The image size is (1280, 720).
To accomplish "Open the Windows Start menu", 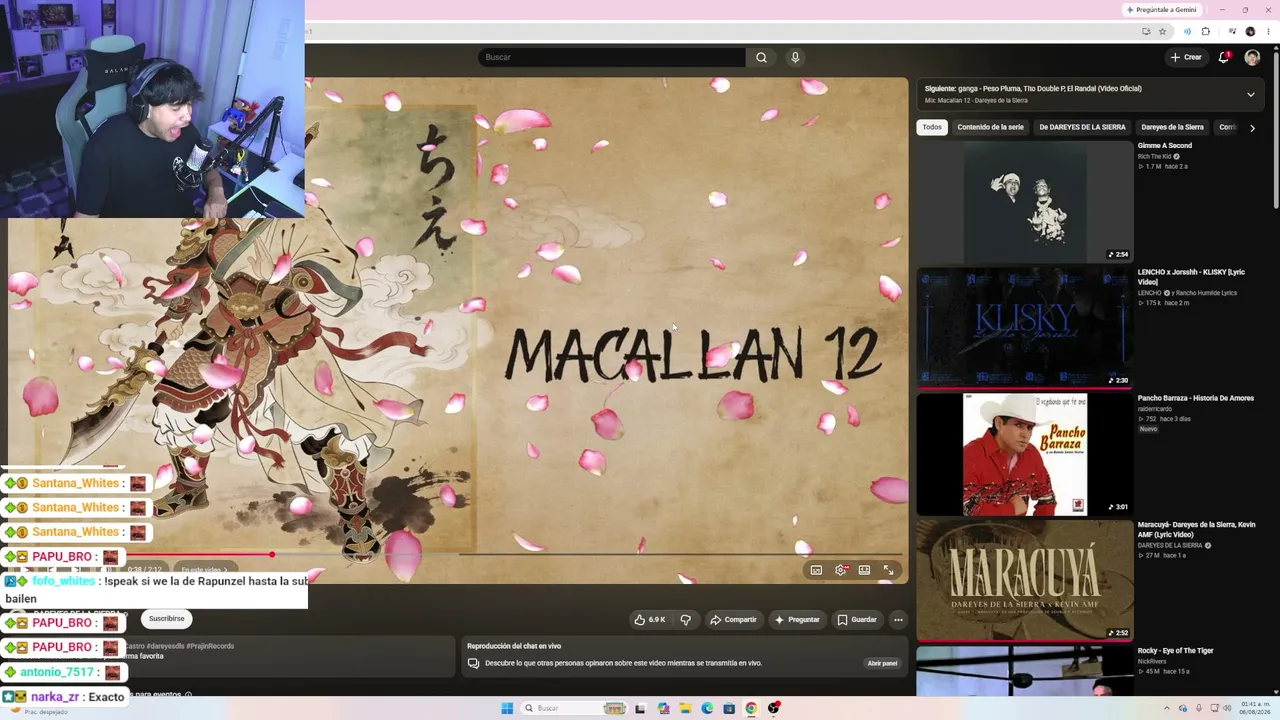I will pyautogui.click(x=507, y=708).
